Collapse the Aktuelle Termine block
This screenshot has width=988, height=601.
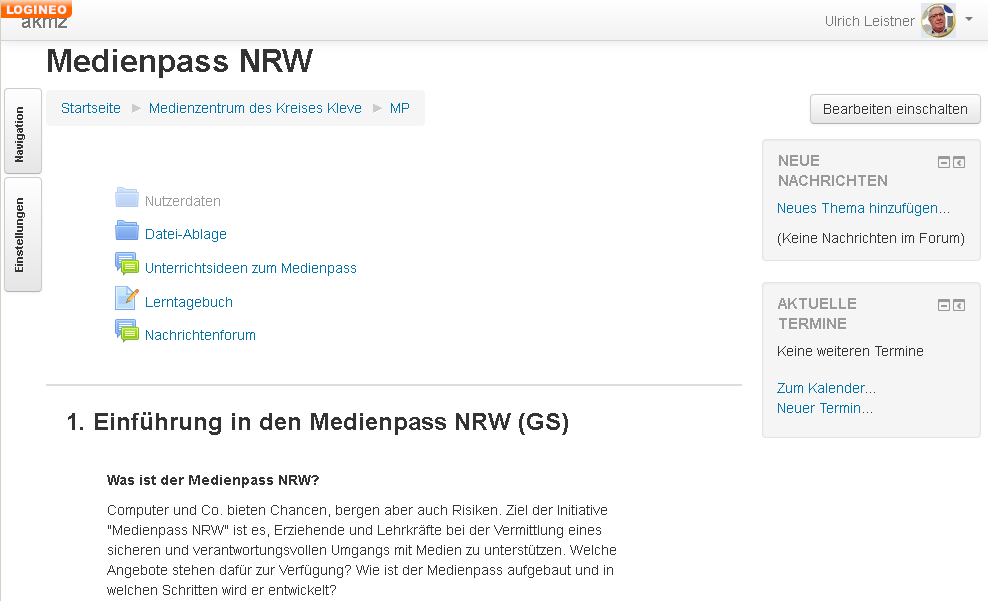[x=943, y=305]
